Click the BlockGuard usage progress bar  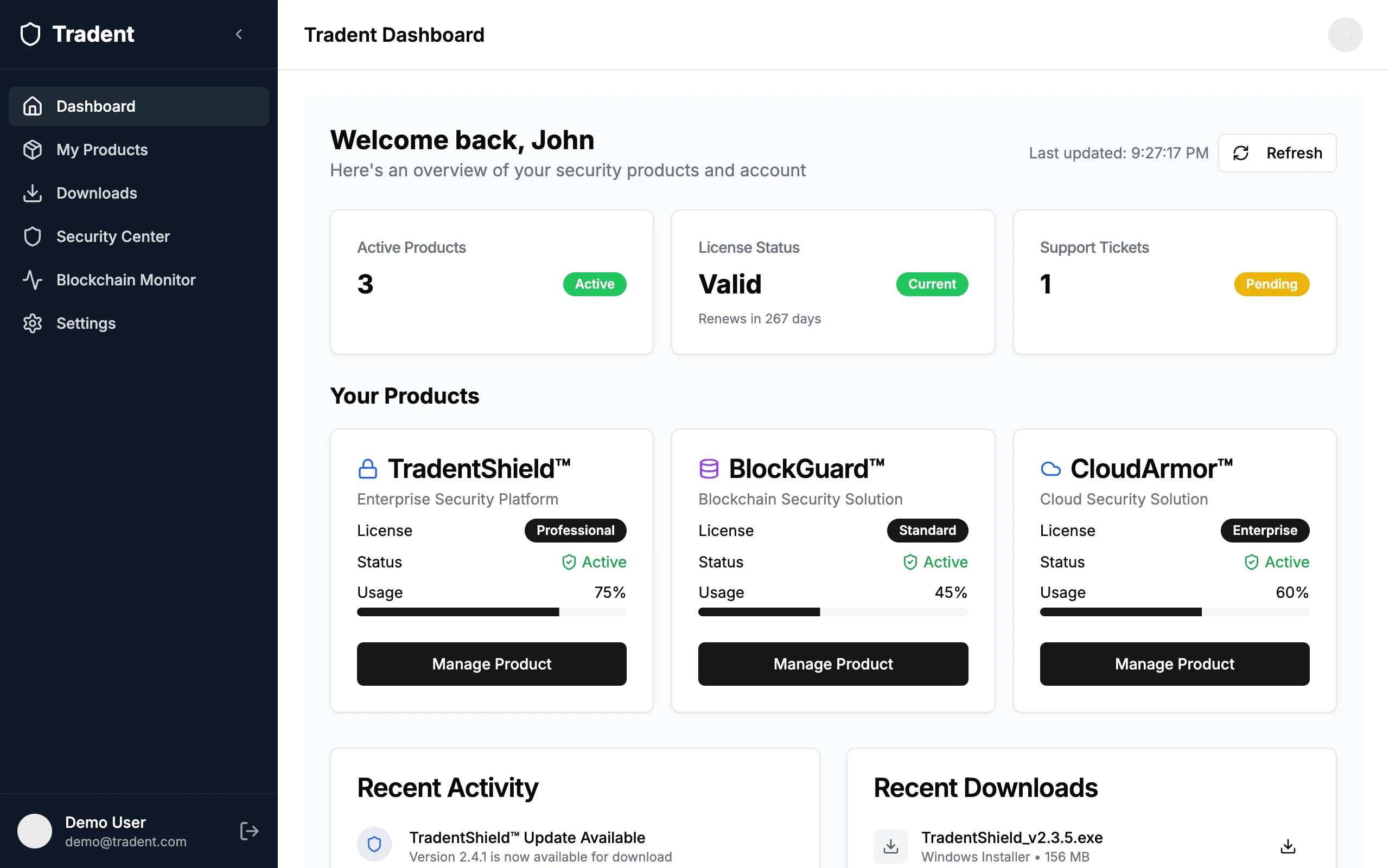point(832,612)
